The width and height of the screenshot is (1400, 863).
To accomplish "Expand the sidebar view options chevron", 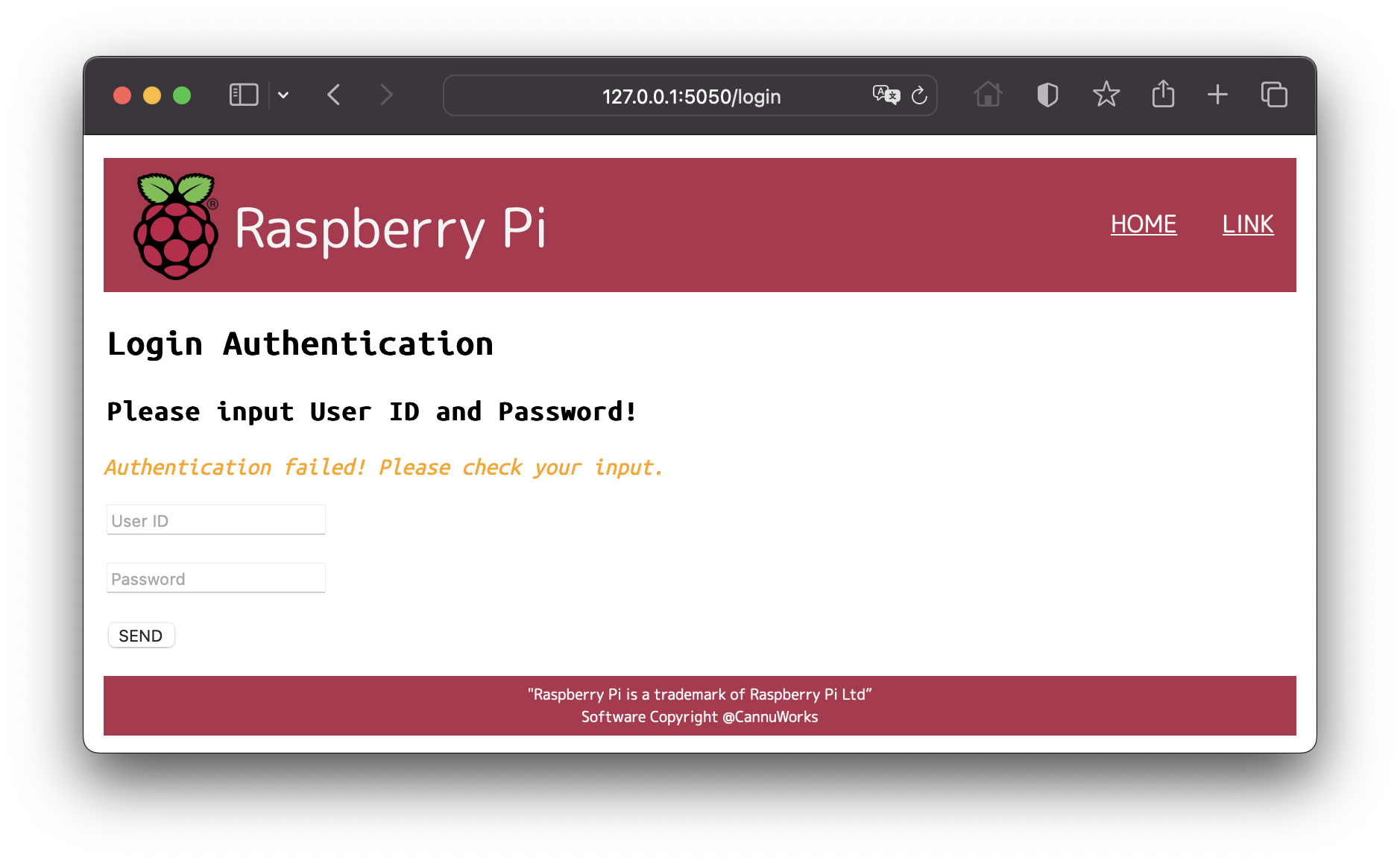I will pos(283,95).
